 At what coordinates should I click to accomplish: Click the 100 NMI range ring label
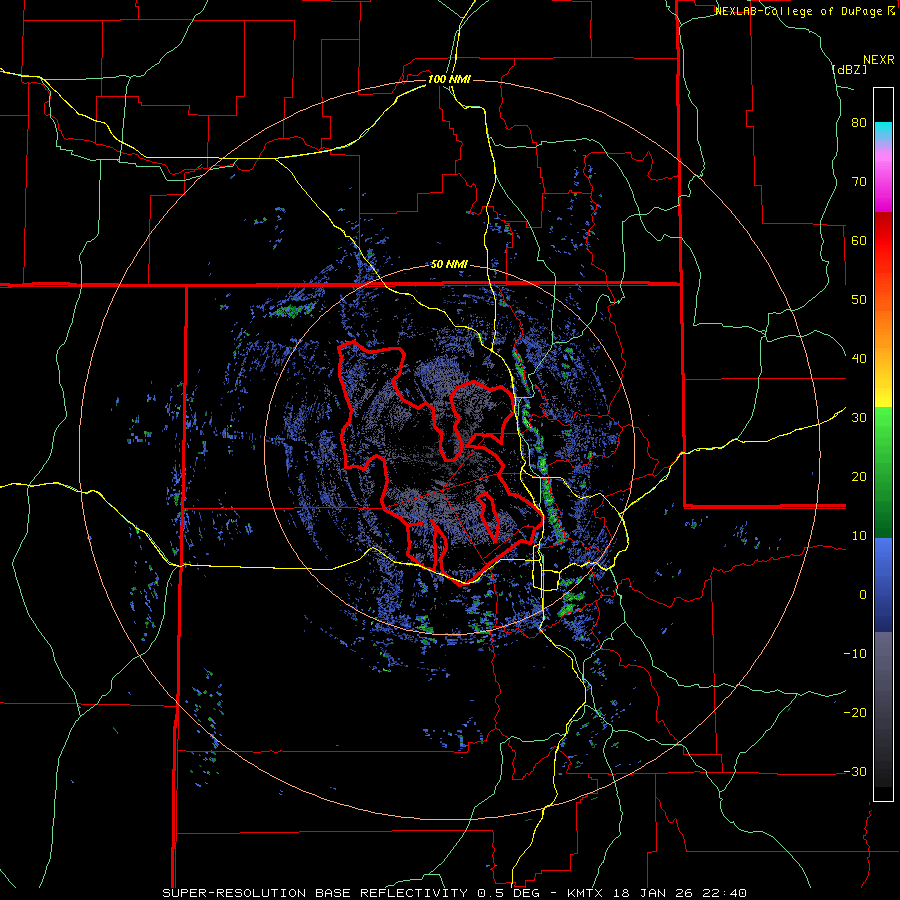click(449, 79)
